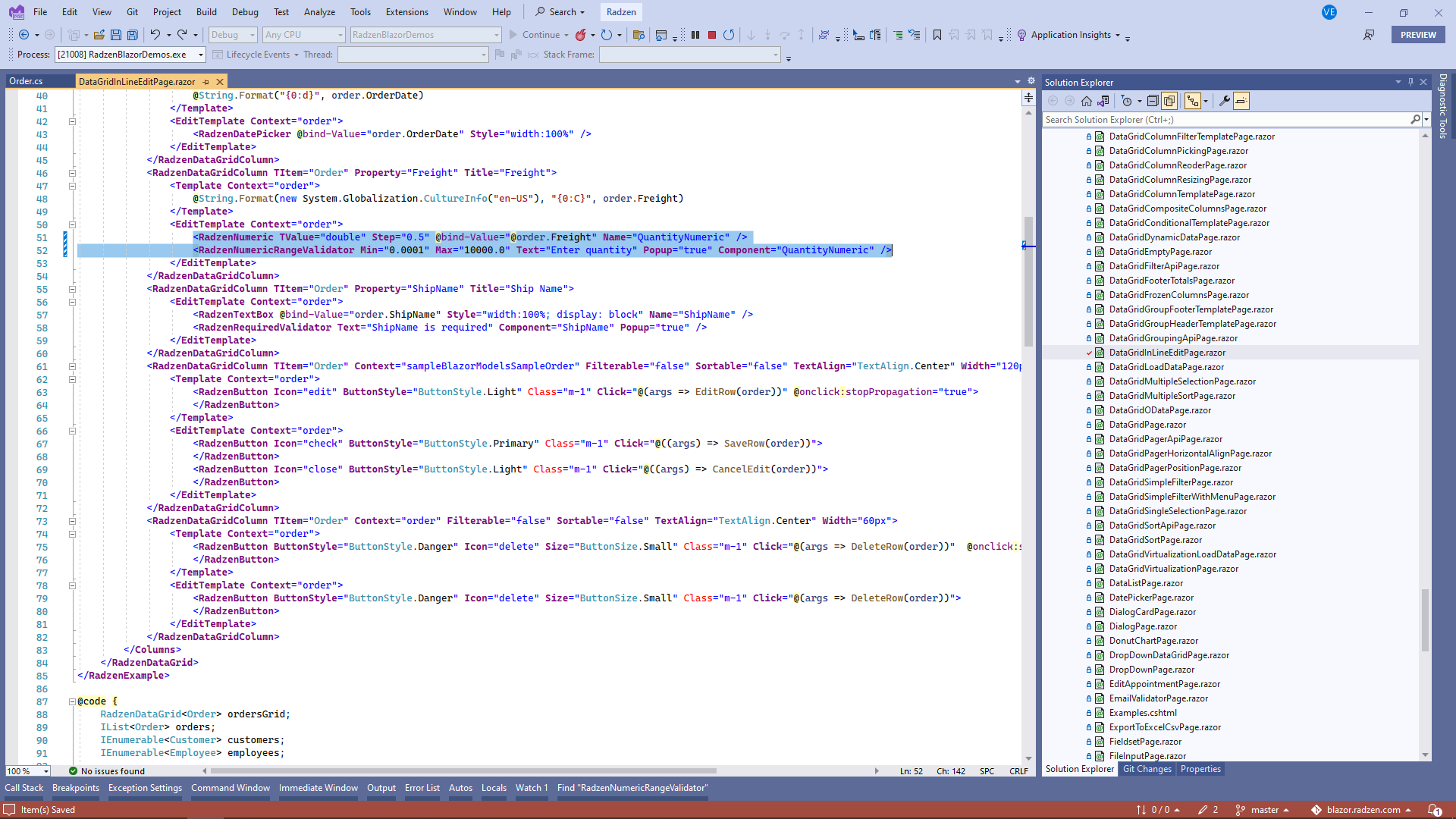Click the Solution Explorer Home icon
The width and height of the screenshot is (1456, 819).
tap(1087, 101)
